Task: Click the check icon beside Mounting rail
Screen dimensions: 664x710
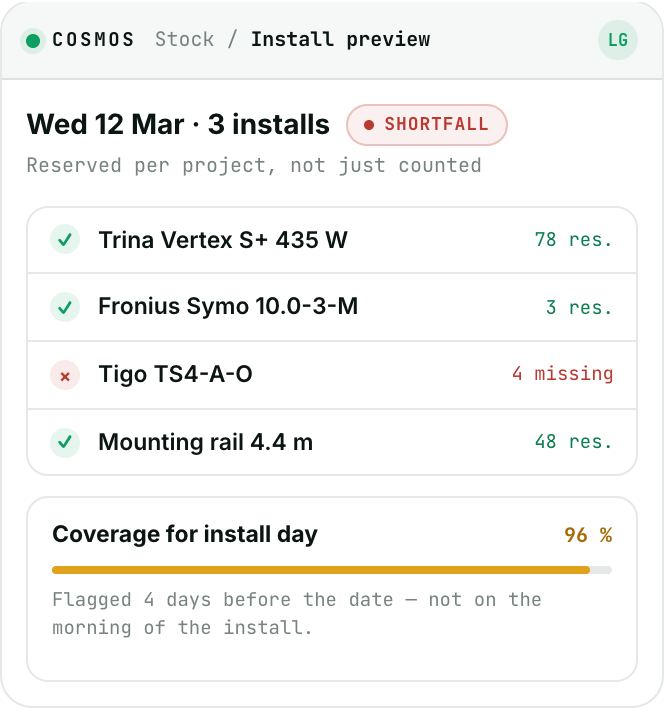Action: (65, 442)
